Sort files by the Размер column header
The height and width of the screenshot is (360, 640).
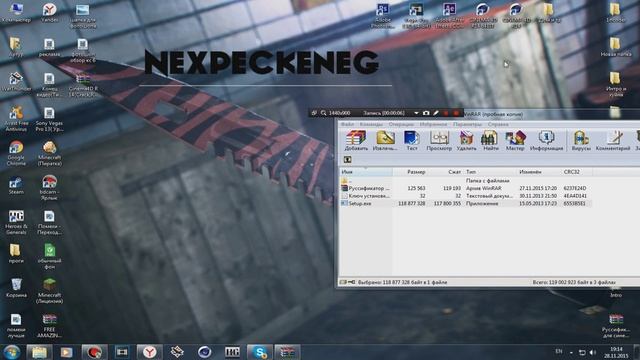click(410, 172)
